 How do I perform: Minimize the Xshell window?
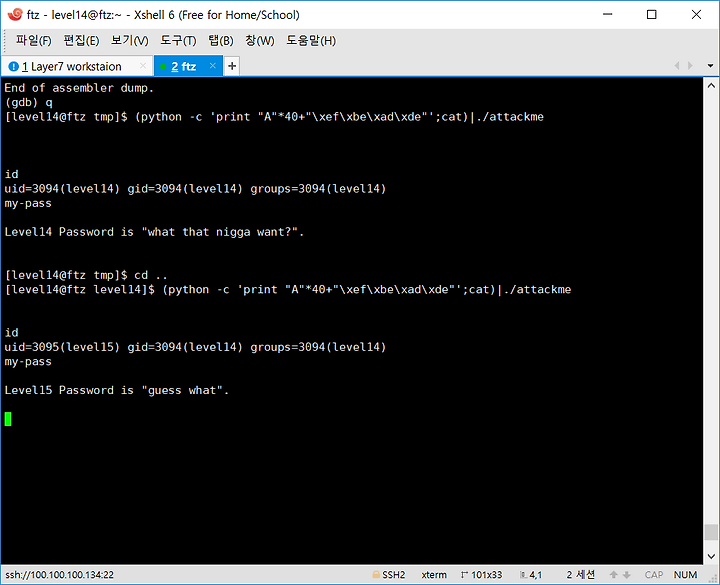pos(608,15)
